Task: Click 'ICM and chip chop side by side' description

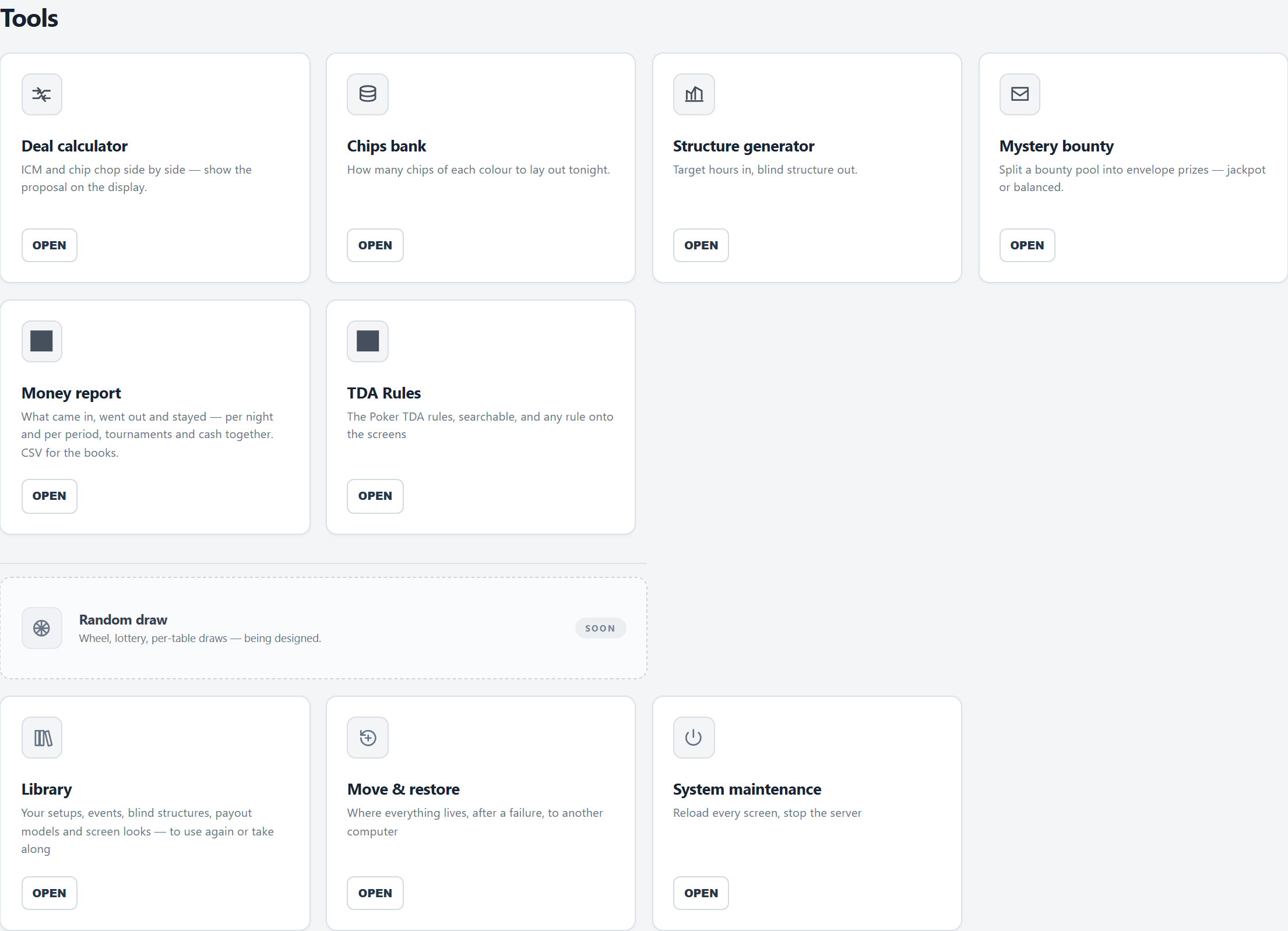Action: pyautogui.click(x=136, y=178)
